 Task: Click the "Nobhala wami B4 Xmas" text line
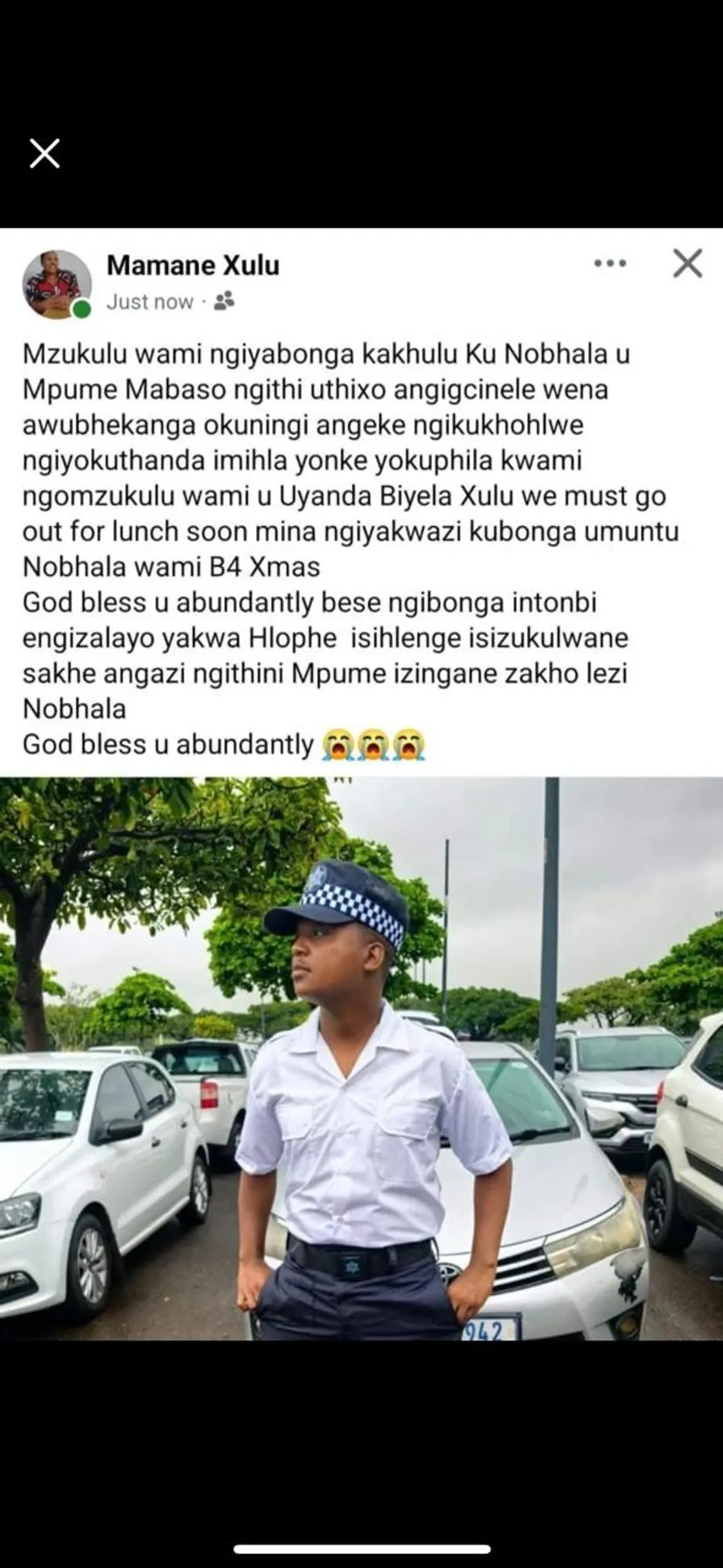(x=172, y=567)
